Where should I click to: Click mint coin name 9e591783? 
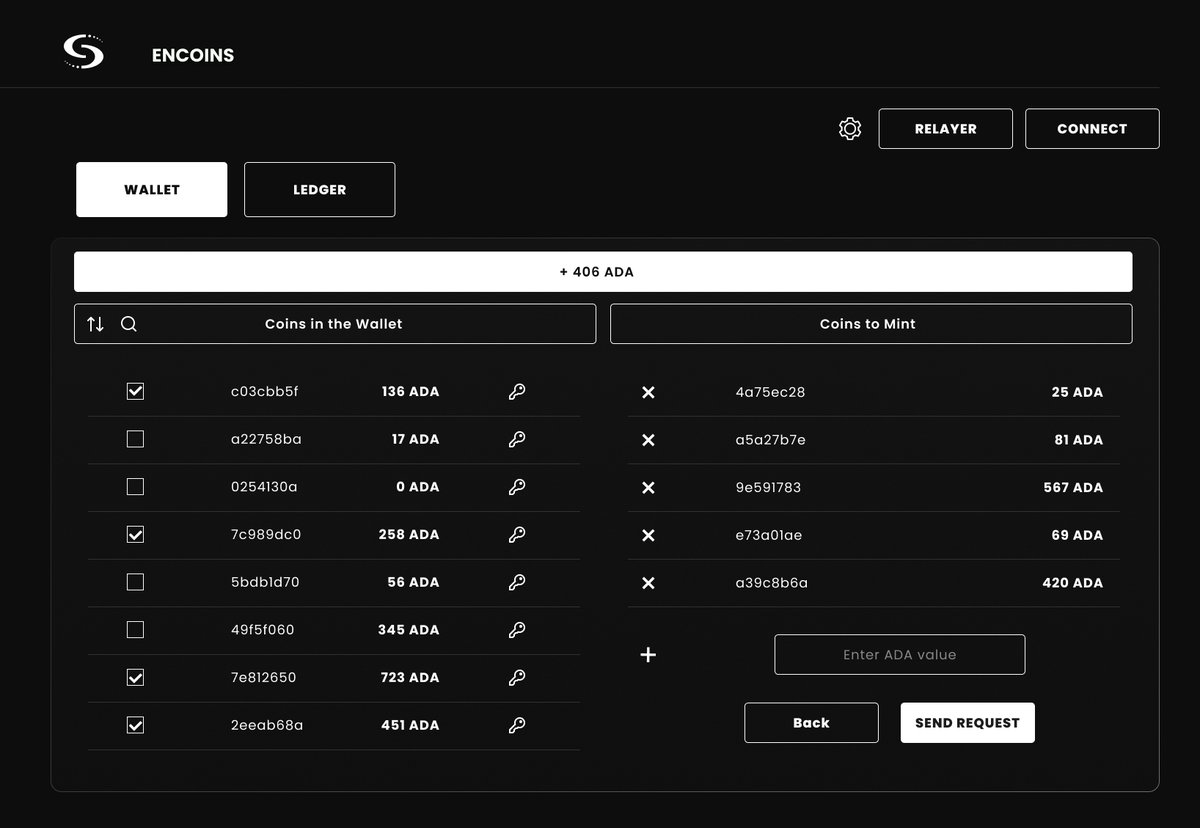pyautogui.click(x=768, y=488)
